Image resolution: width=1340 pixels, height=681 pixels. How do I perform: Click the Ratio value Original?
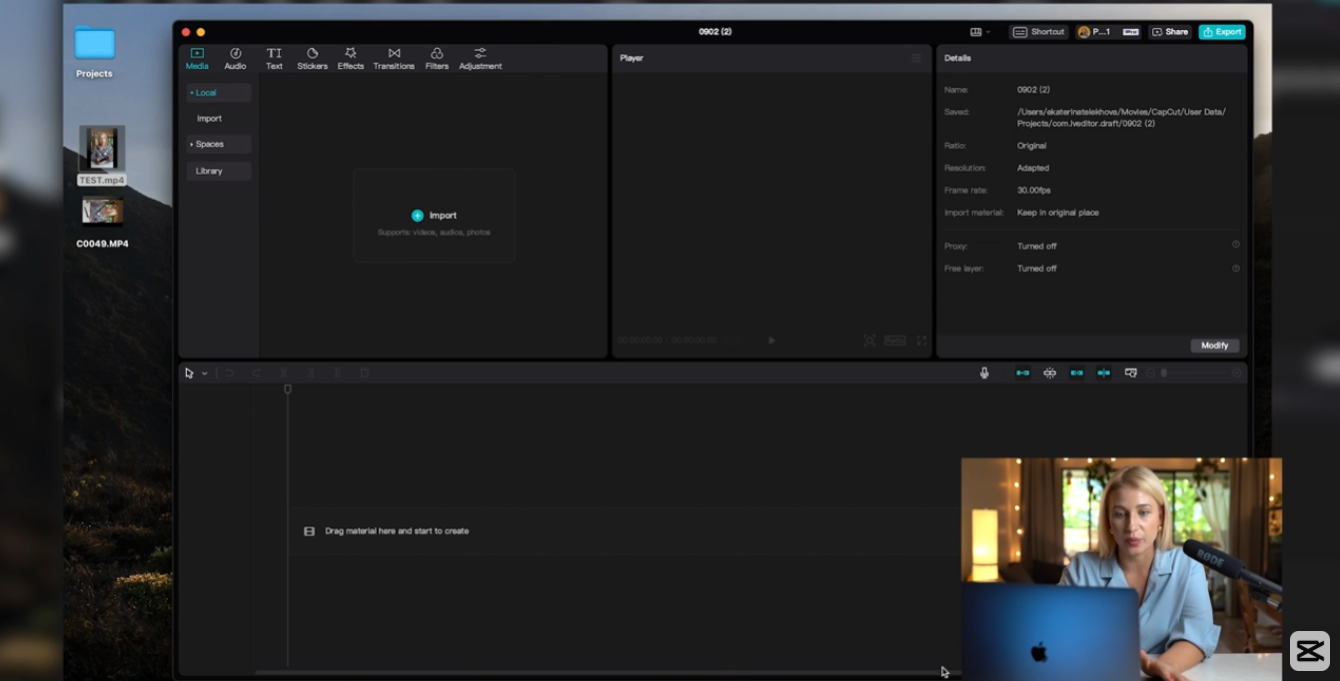pyautogui.click(x=1032, y=146)
